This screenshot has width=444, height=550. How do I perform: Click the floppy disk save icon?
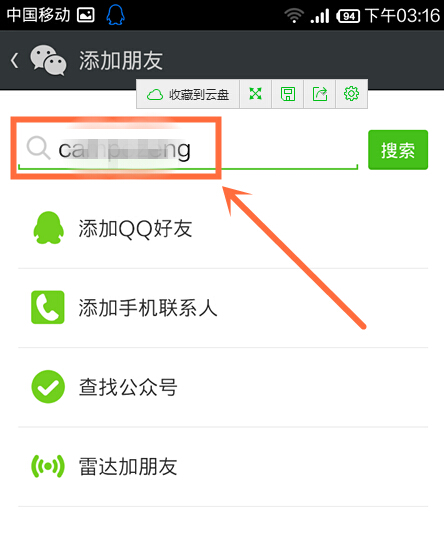tap(288, 94)
